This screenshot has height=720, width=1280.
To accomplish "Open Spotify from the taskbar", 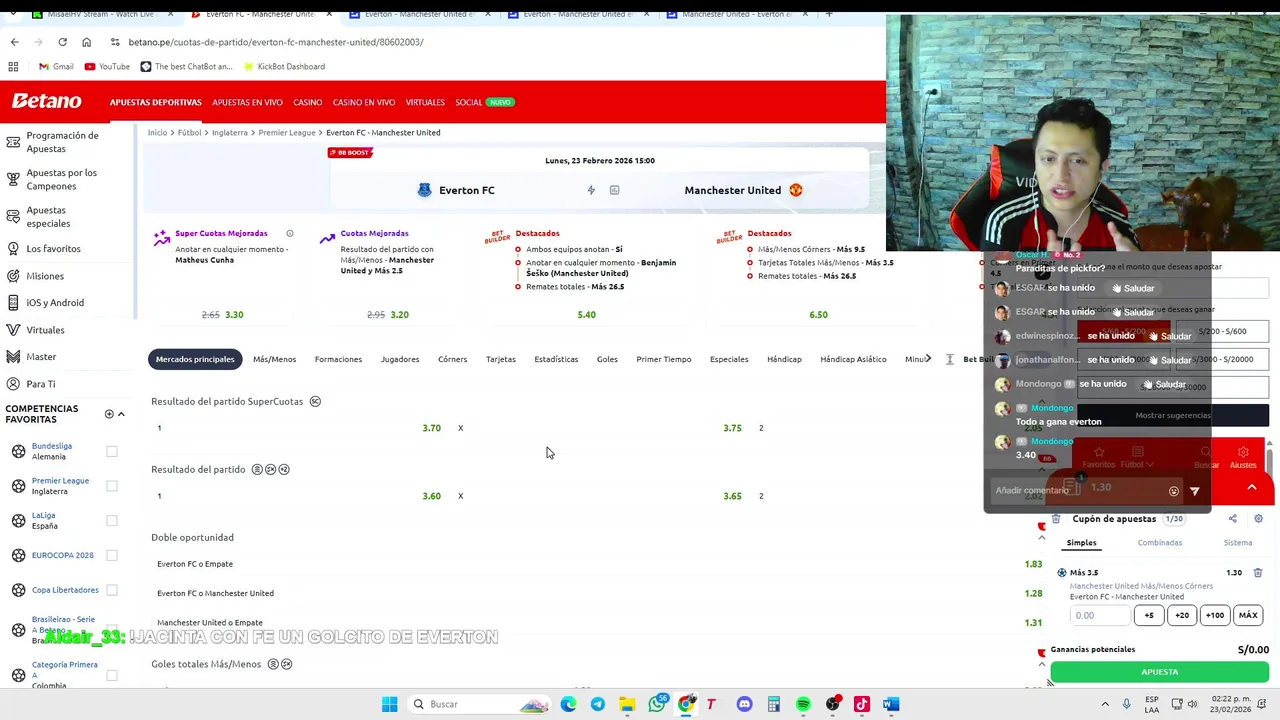I will tap(803, 704).
